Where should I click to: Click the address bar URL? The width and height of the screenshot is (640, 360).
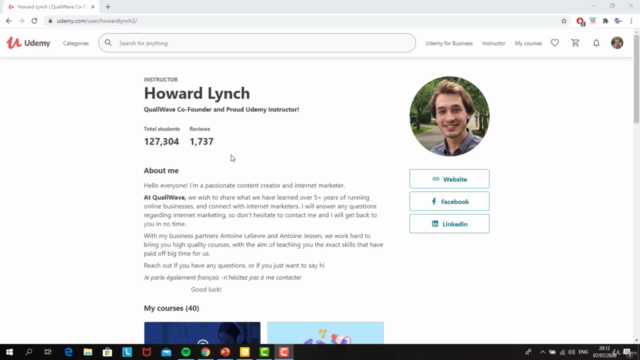[97, 21]
